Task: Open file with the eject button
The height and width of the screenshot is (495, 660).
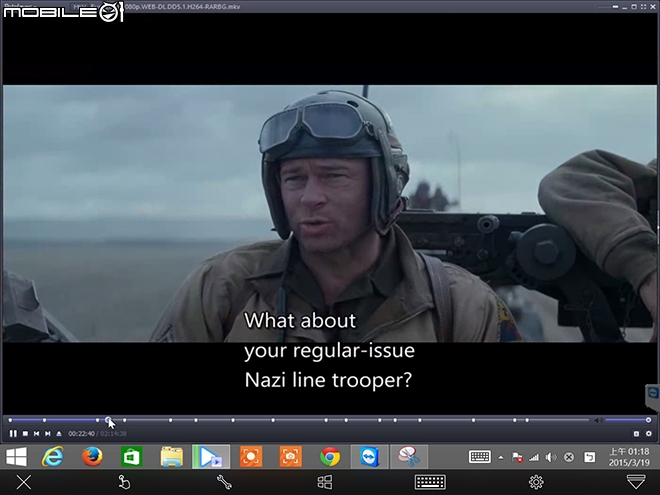Action: tap(59, 433)
